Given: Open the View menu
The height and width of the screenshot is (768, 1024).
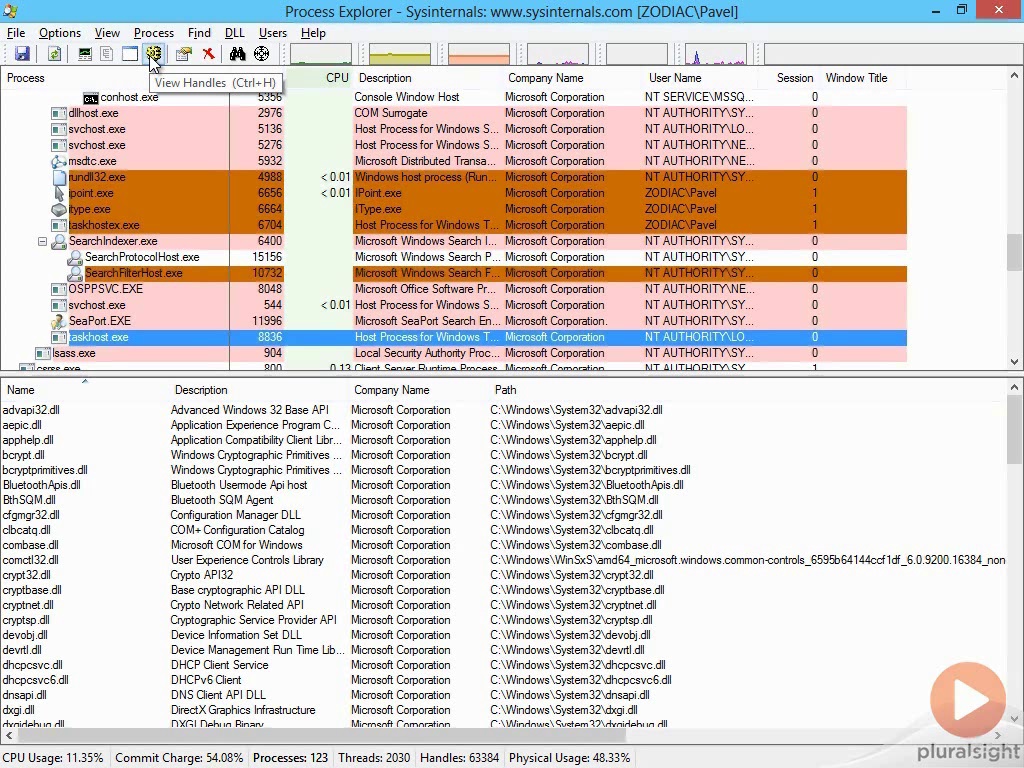Looking at the screenshot, I should pyautogui.click(x=107, y=33).
